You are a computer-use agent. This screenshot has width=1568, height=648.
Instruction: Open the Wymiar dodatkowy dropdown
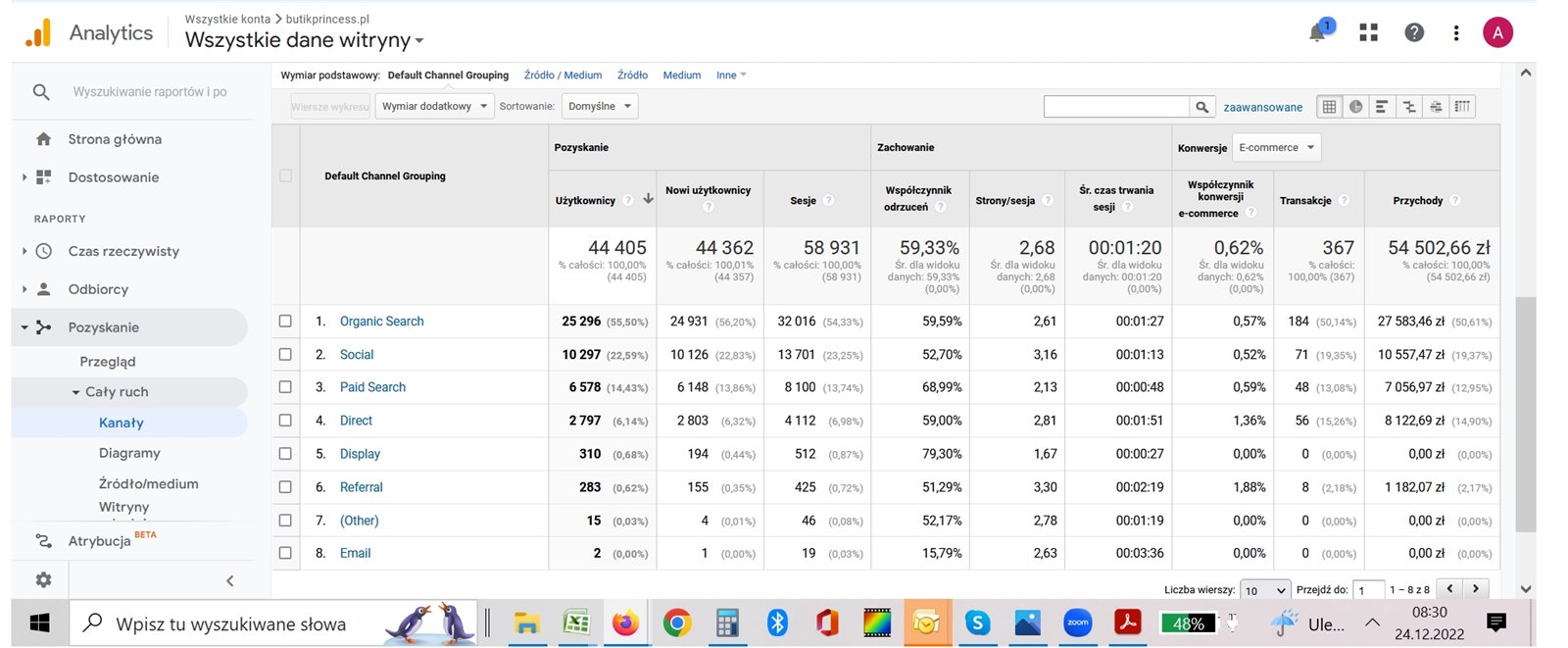click(x=434, y=106)
